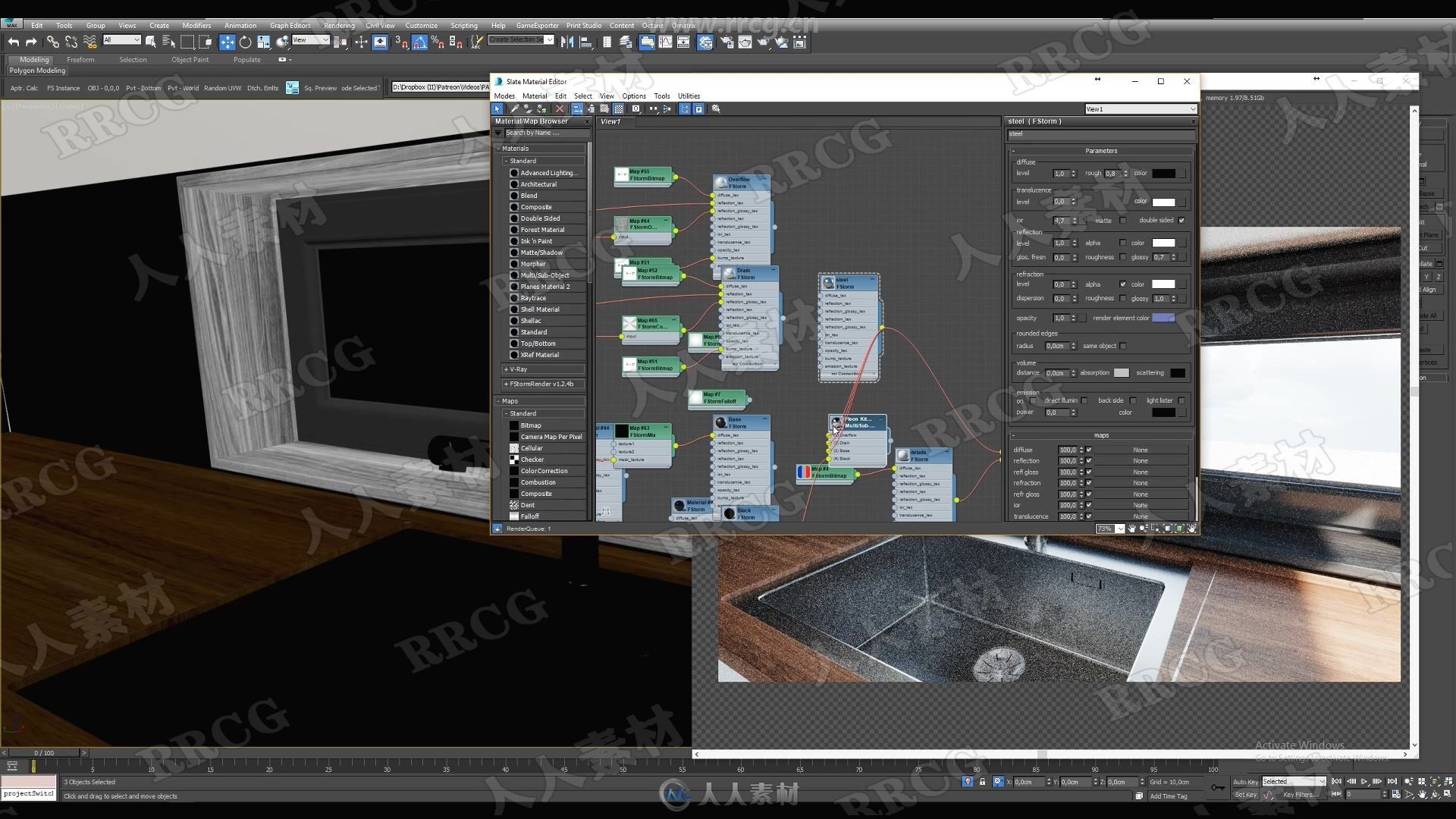Click the Undo arrow in main toolbar
The width and height of the screenshot is (1456, 819).
14,42
